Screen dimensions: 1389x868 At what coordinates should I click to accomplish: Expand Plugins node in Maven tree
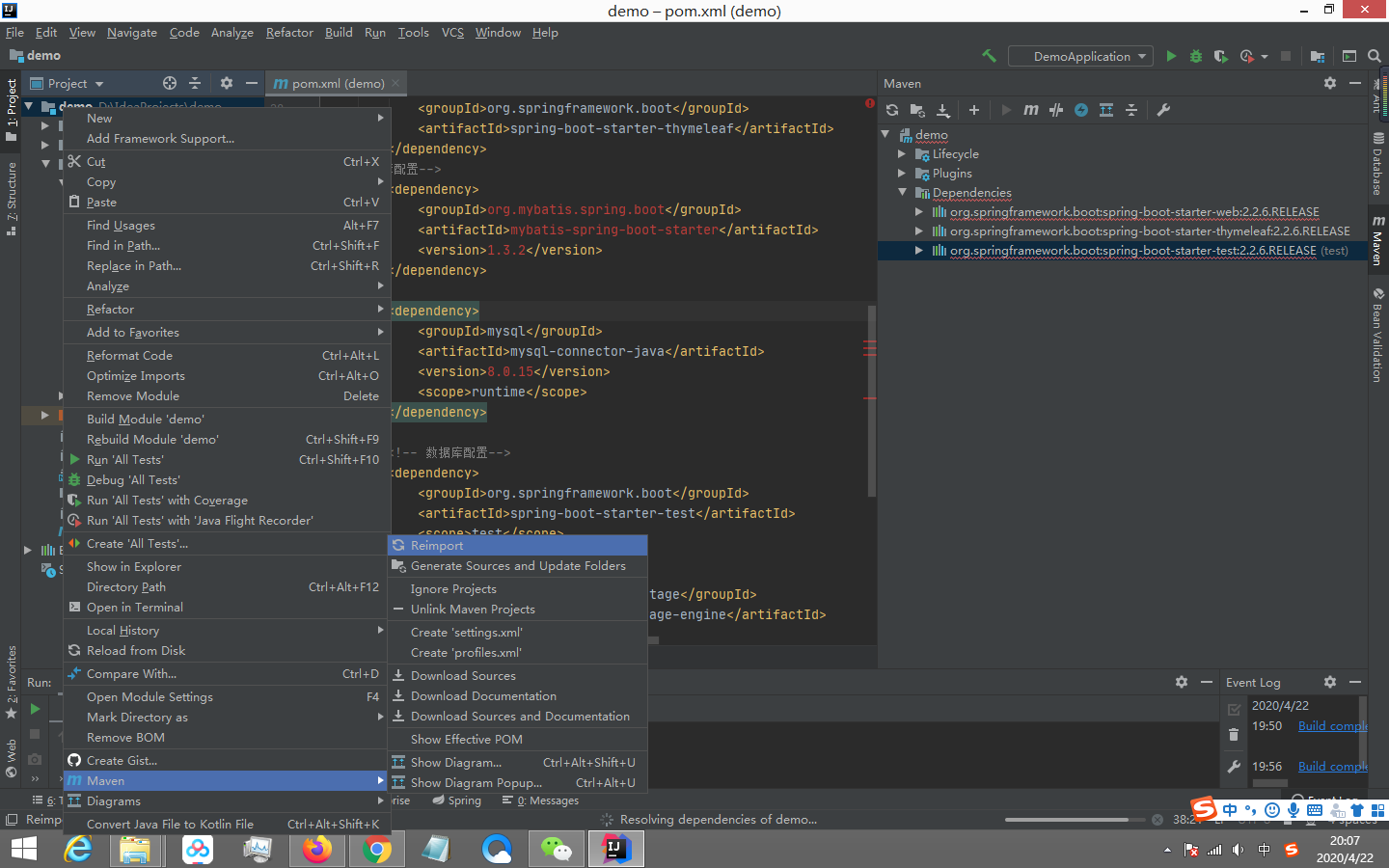(x=902, y=174)
